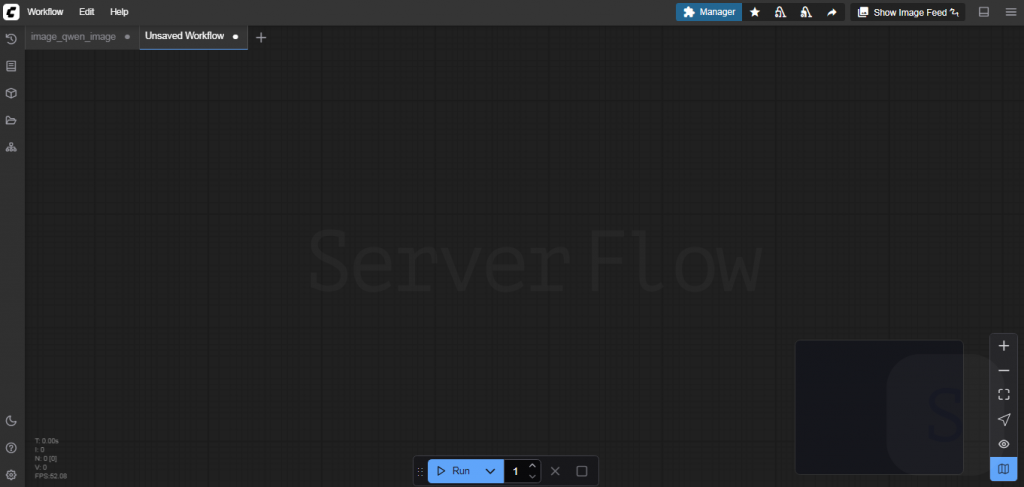This screenshot has height=487, width=1024.
Task: Click the vacuum icon beside the star
Action: tap(780, 12)
